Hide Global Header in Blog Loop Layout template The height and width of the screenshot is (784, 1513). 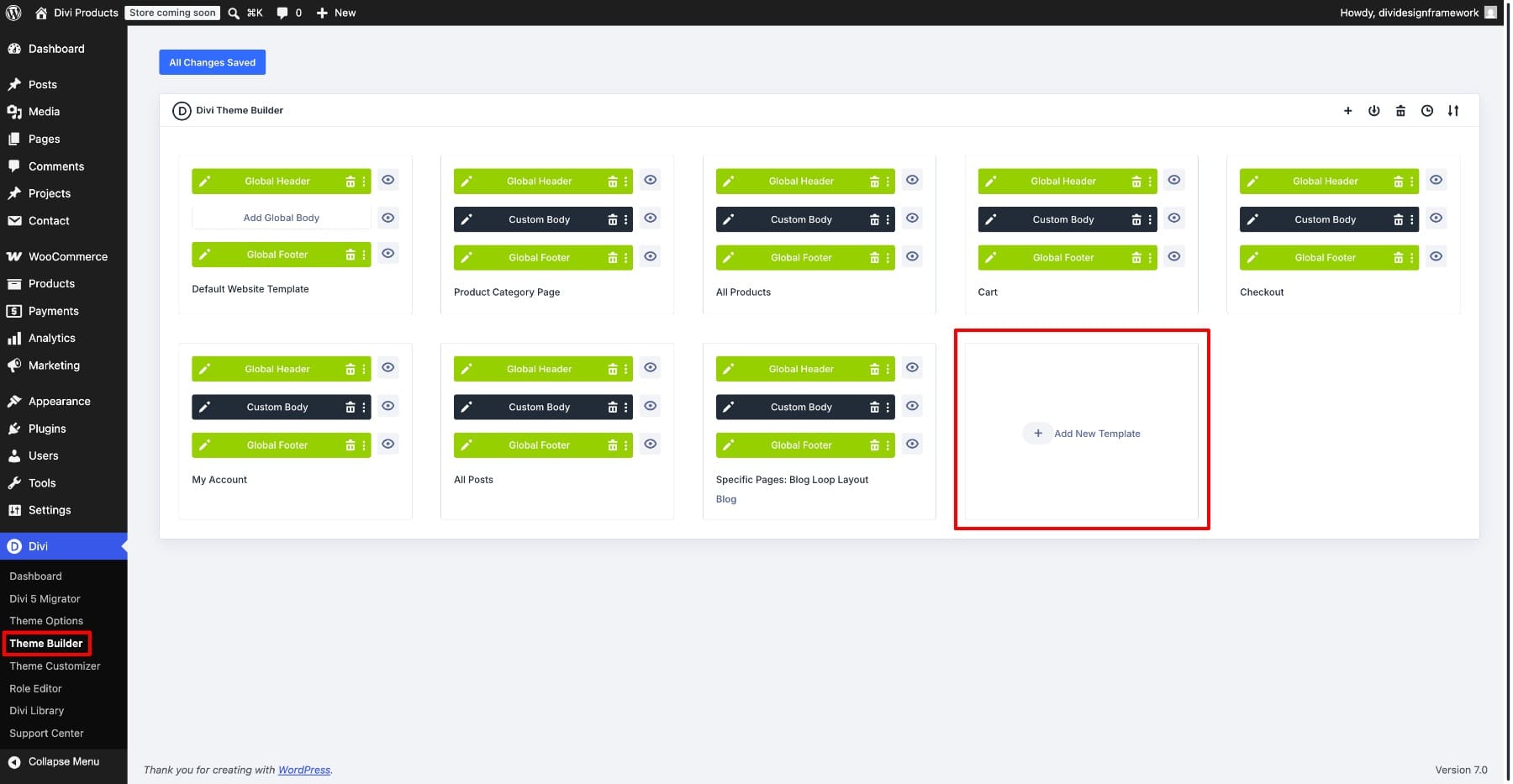pyautogui.click(x=913, y=367)
